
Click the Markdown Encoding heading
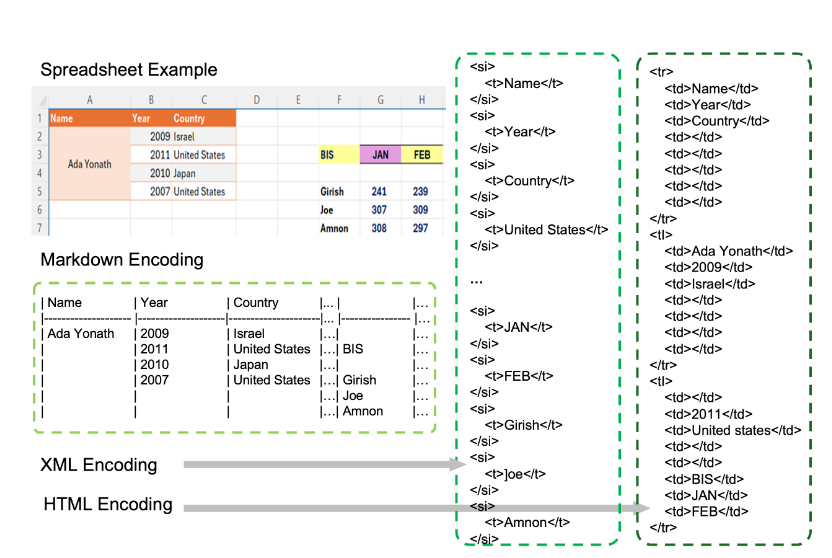[122, 260]
